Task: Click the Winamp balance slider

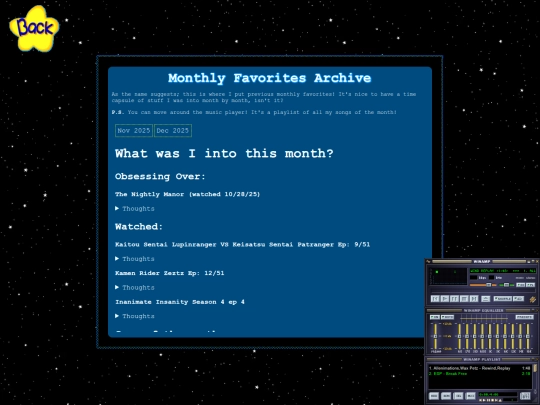Action: click(506, 285)
